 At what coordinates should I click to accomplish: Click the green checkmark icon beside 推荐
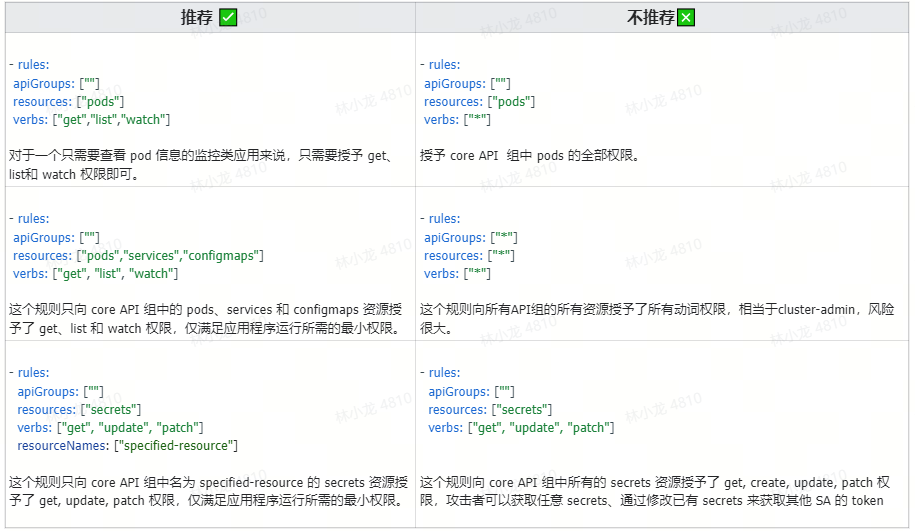tap(228, 18)
